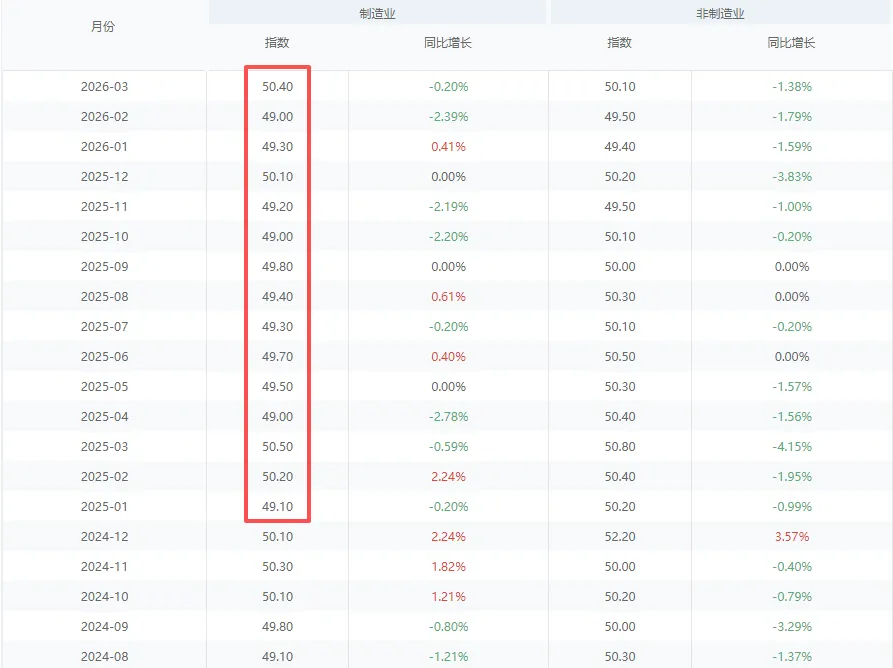The height and width of the screenshot is (668, 893).
Task: Click non-manufacturing index 50.10 in 2026-03 row
Action: tap(620, 87)
